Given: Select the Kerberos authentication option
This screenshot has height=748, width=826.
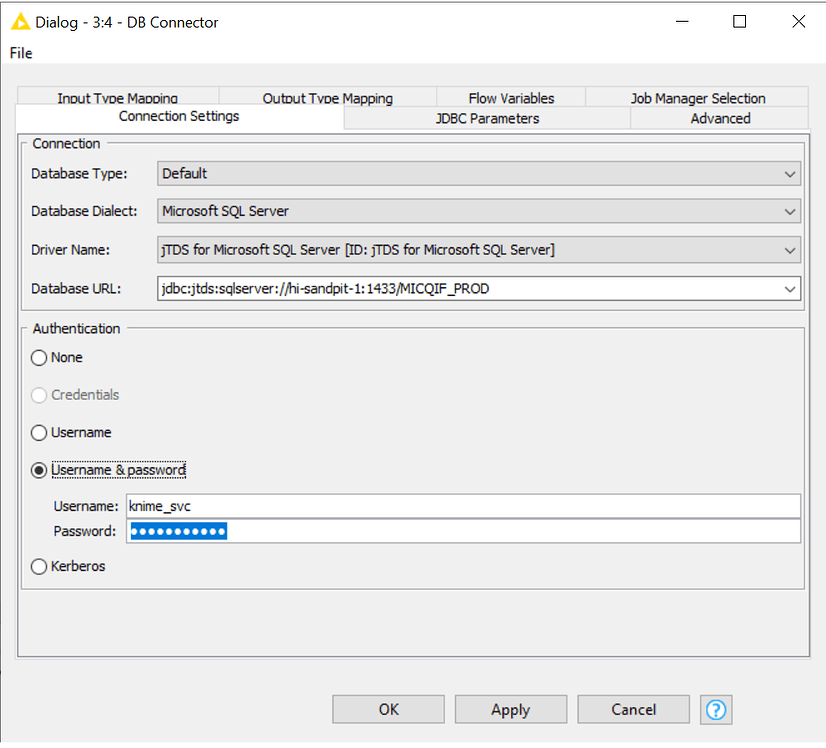Looking at the screenshot, I should (38, 566).
